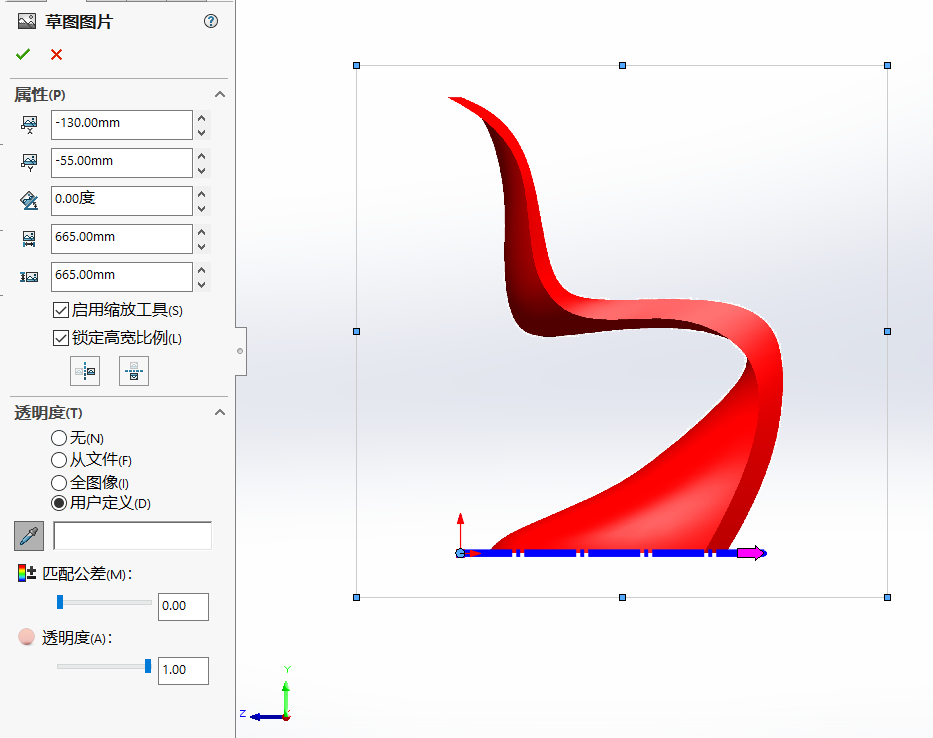Click the left-middle image resize handle

point(356,332)
